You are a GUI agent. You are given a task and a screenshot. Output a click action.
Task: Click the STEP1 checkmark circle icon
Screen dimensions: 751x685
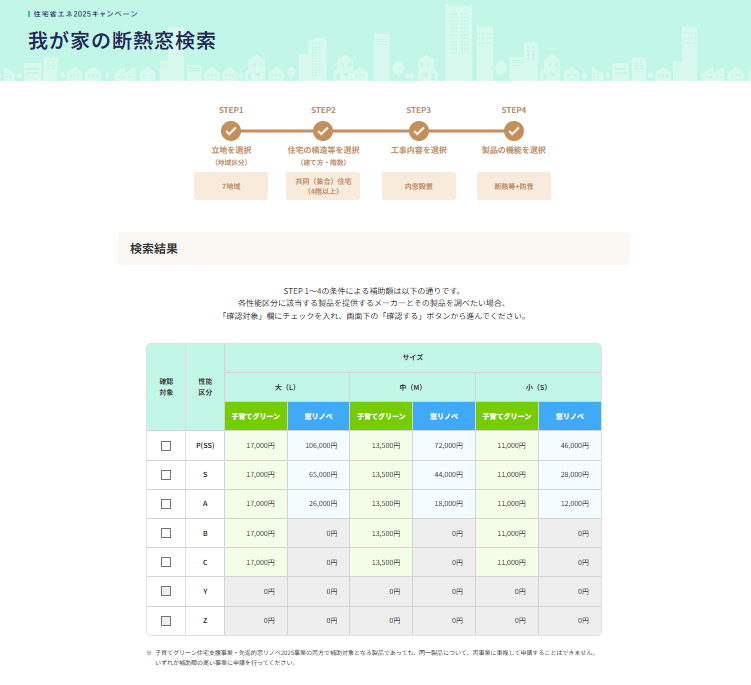[x=231, y=131]
